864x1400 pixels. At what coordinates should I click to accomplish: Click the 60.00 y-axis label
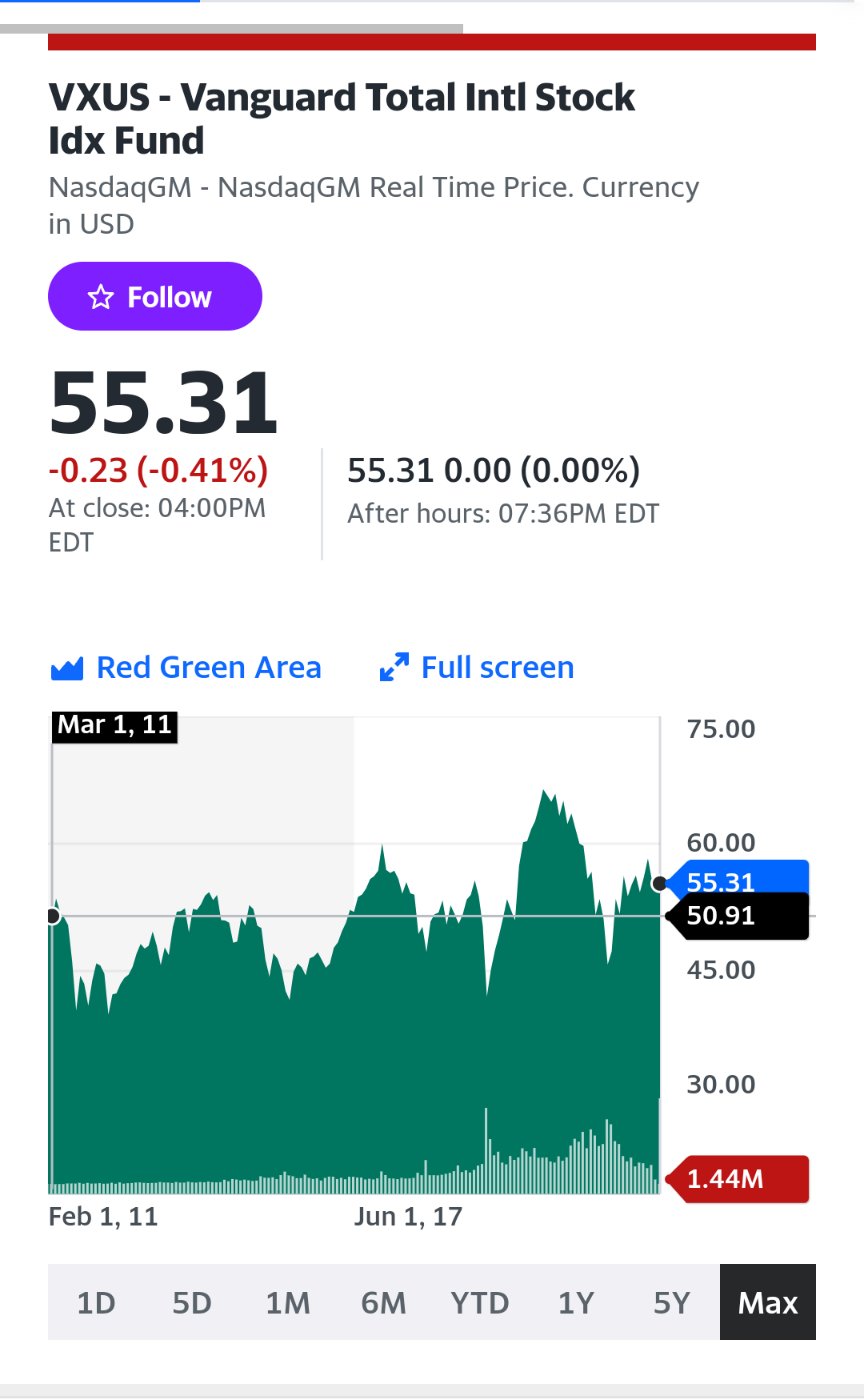point(721,843)
